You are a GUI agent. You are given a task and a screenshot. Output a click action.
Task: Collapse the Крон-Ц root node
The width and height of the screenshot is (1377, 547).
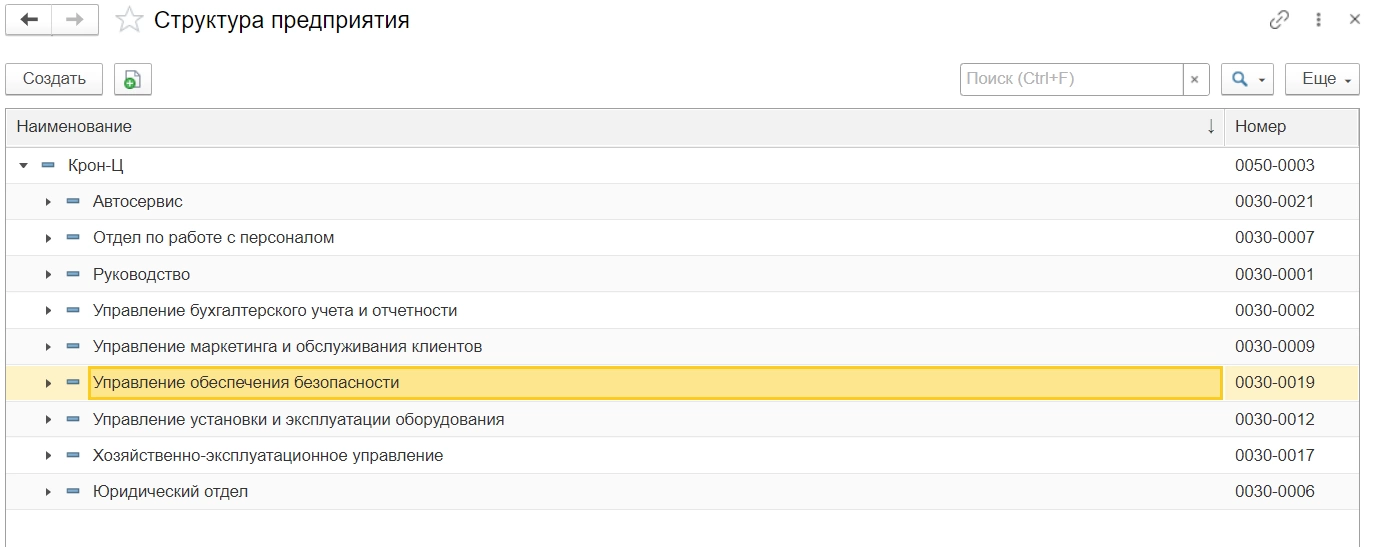coord(24,165)
